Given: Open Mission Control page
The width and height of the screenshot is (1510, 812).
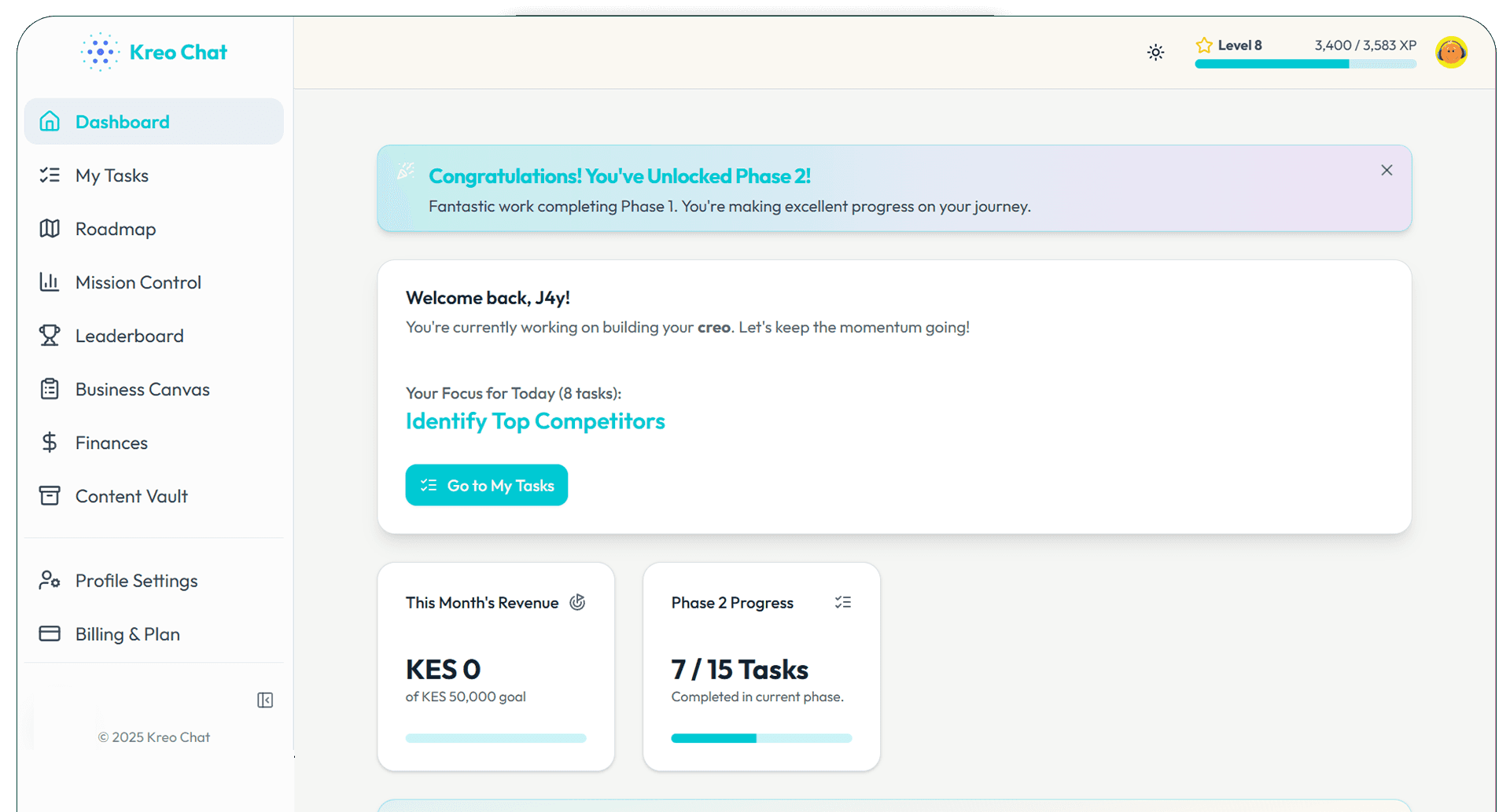Looking at the screenshot, I should click(138, 282).
